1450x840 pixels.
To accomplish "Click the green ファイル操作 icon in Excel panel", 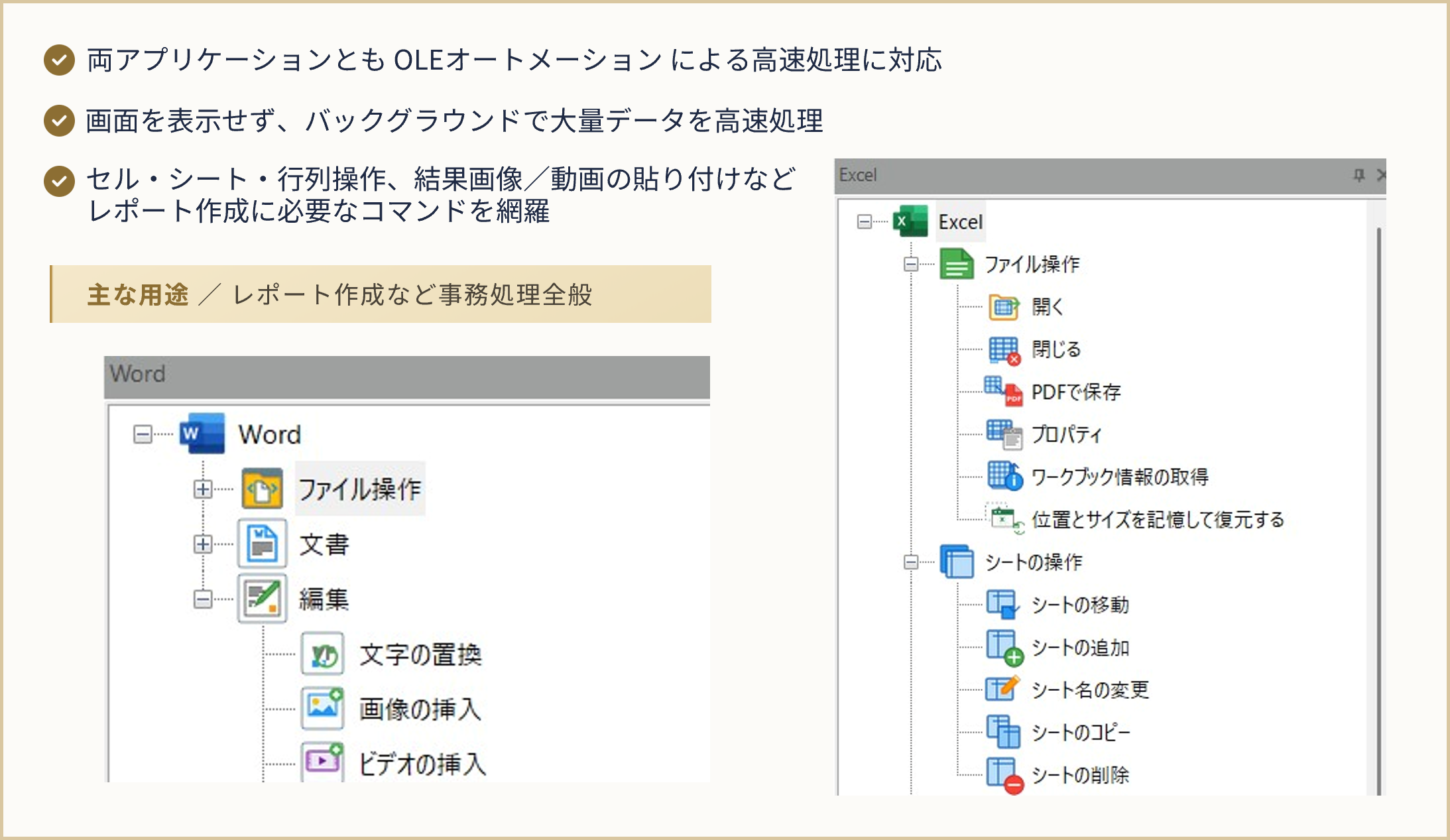I will (957, 264).
